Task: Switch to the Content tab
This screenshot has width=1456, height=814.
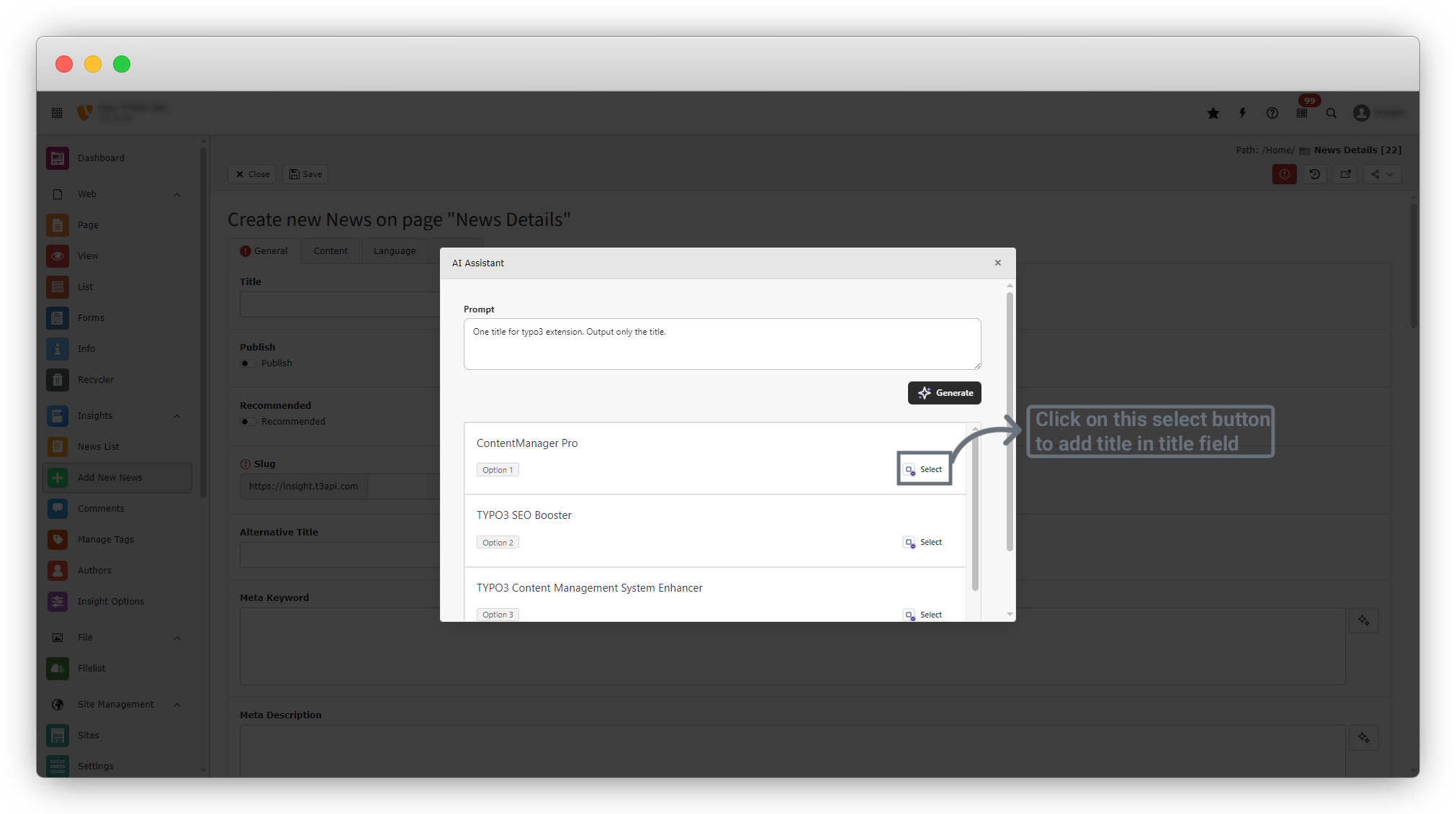Action: click(x=331, y=251)
